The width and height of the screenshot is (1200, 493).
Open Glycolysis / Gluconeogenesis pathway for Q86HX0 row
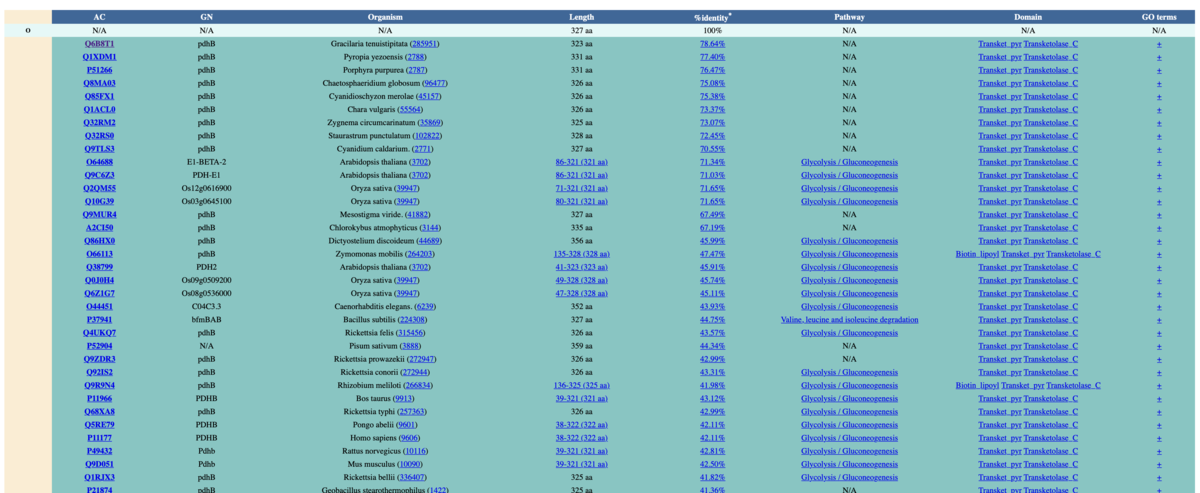coord(849,241)
